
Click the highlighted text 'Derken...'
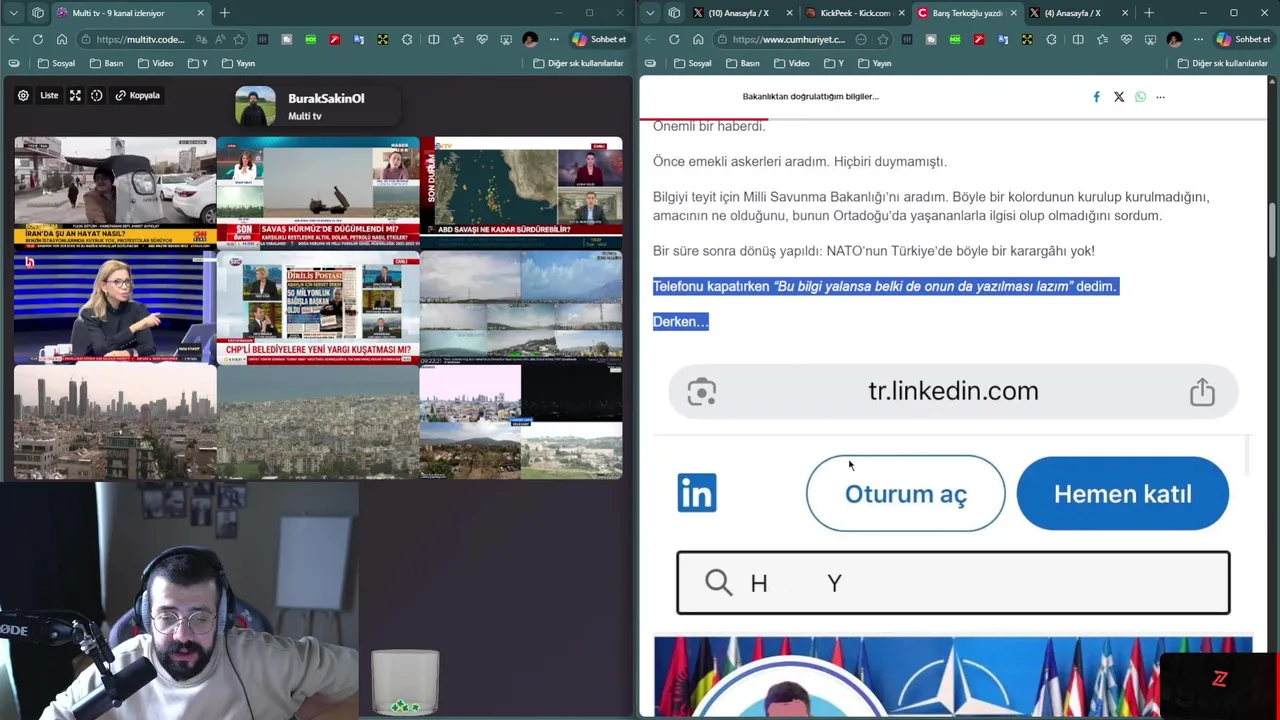[x=680, y=322]
